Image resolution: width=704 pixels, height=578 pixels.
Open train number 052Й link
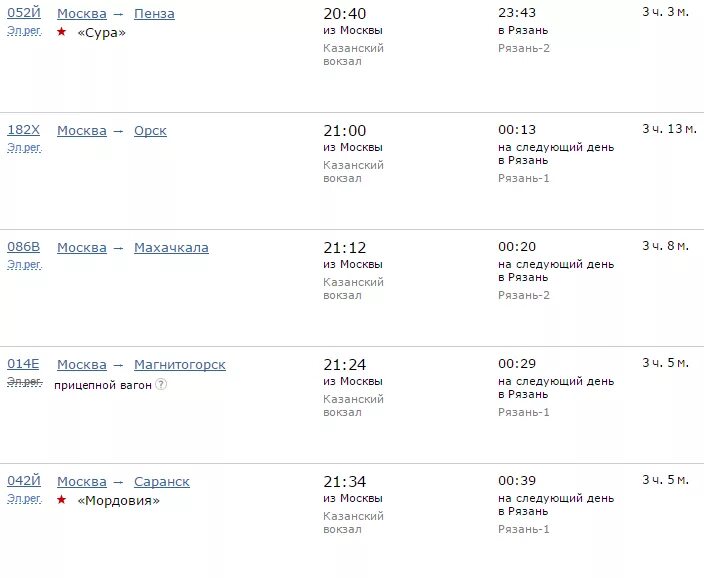[24, 13]
